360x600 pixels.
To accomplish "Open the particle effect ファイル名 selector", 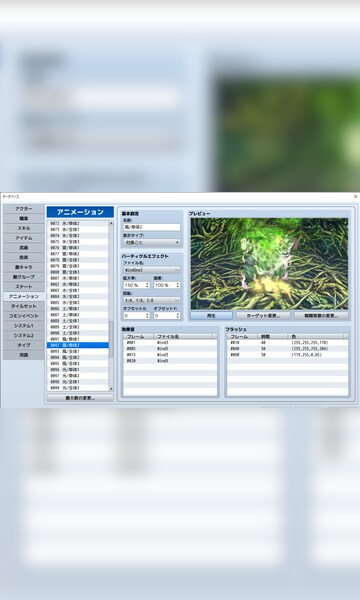I will coord(151,270).
